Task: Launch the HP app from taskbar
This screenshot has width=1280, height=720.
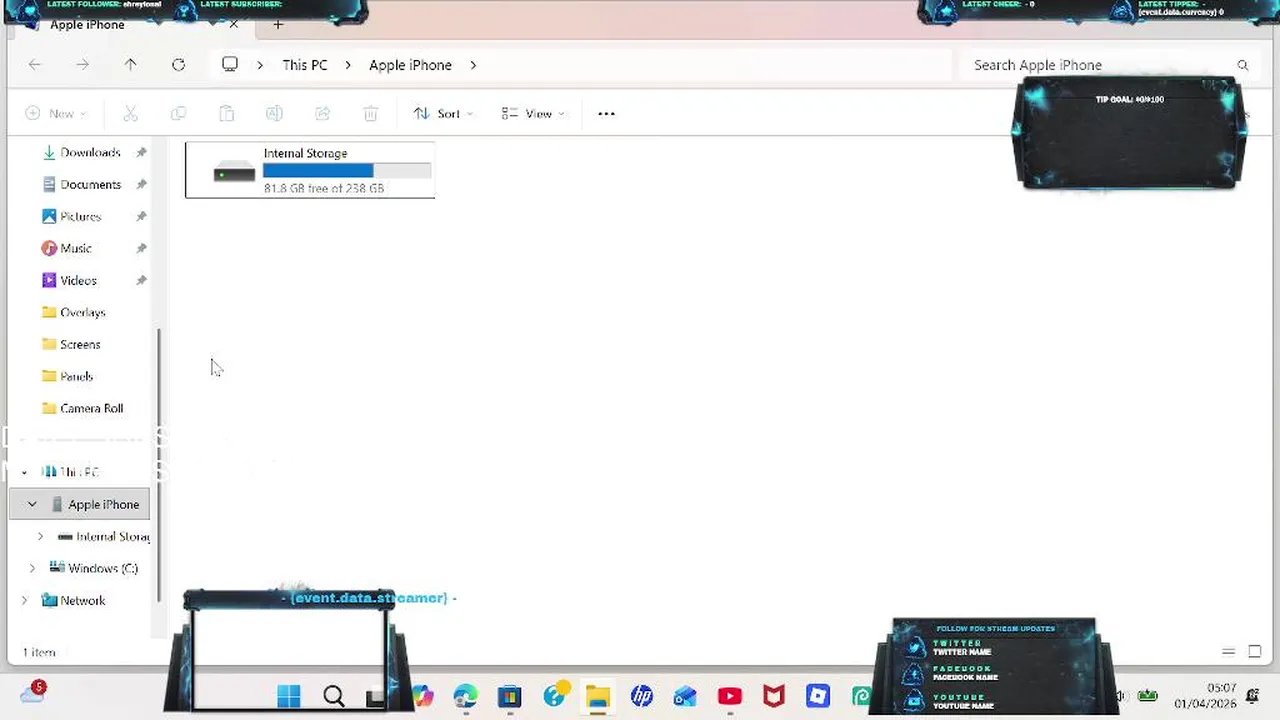Action: pyautogui.click(x=642, y=696)
